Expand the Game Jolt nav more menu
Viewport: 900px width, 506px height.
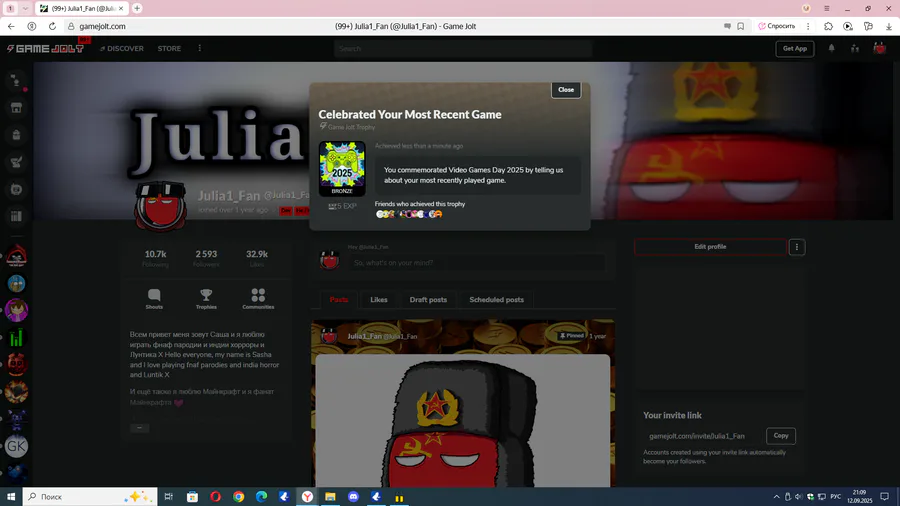point(200,48)
